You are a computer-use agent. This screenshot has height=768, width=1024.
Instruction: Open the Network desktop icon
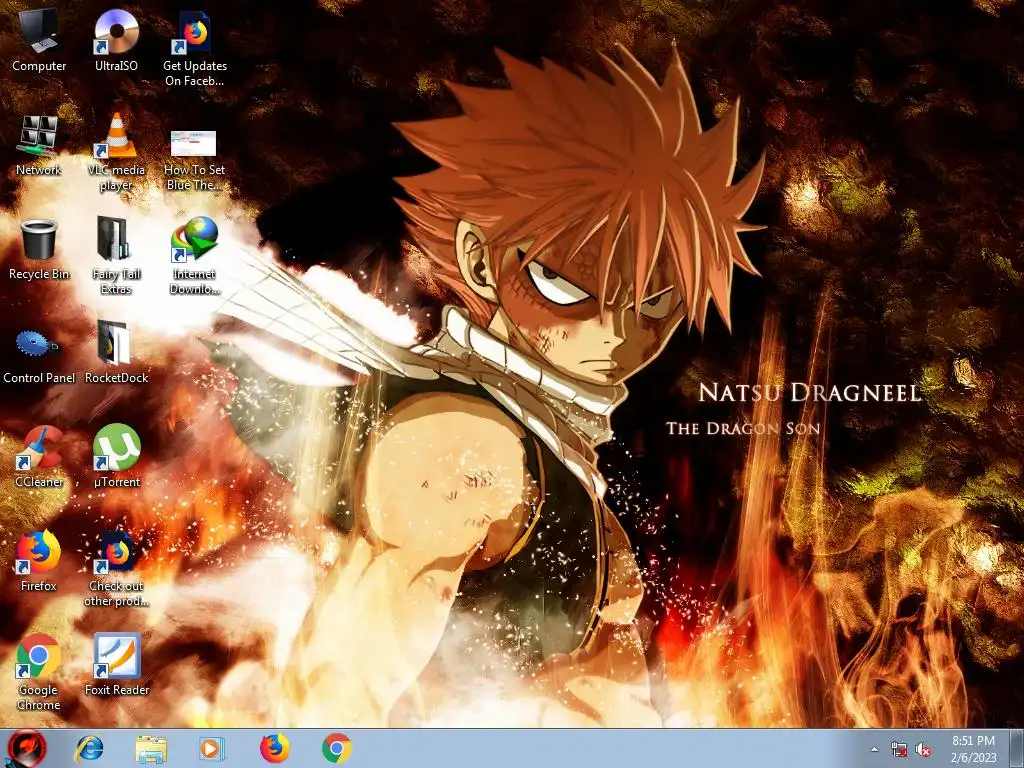39,145
